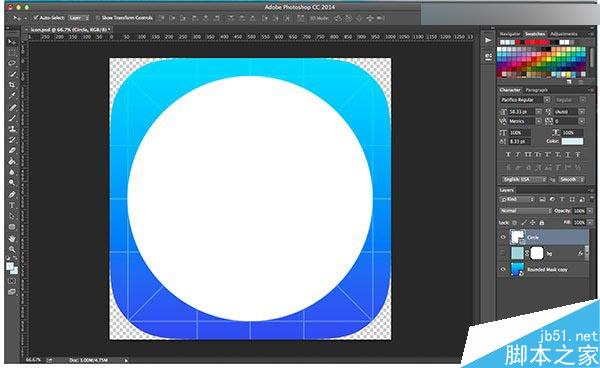Switch to the Navigator tab
The image size is (600, 368).
coord(510,34)
